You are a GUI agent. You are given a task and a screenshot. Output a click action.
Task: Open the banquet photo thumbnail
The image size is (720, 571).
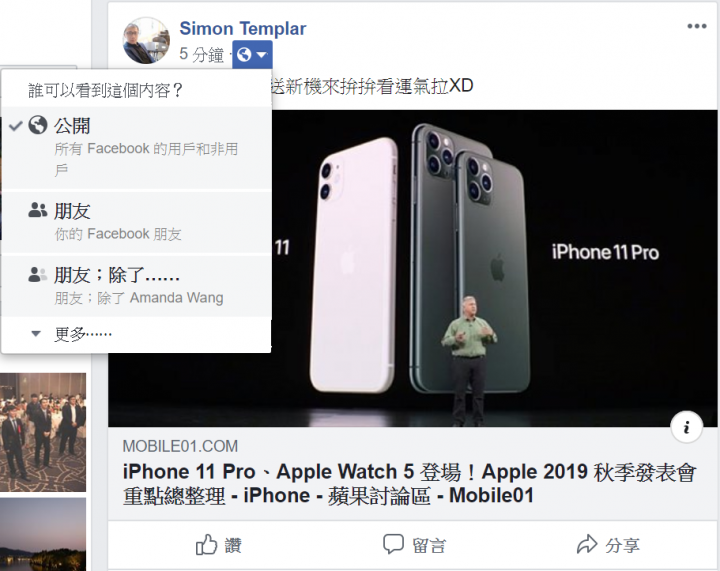tap(43, 432)
